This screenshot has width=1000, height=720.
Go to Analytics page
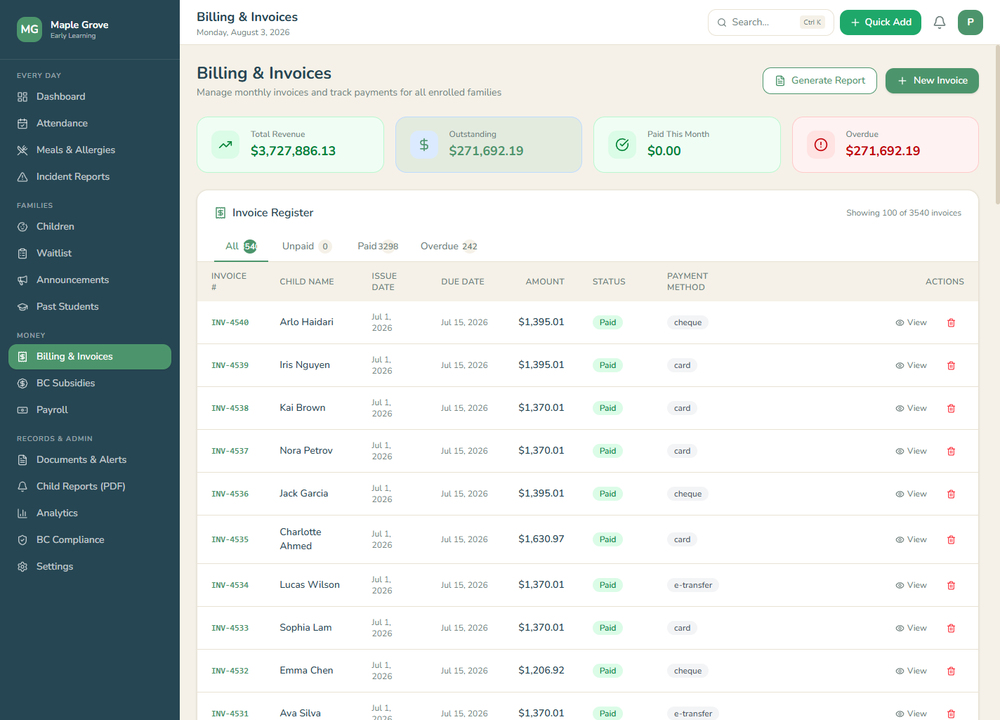click(90, 513)
